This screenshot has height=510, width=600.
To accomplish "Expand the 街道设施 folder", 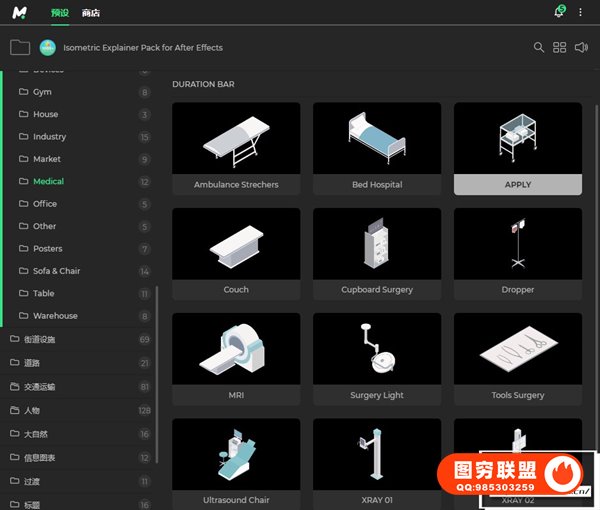I will [39, 339].
